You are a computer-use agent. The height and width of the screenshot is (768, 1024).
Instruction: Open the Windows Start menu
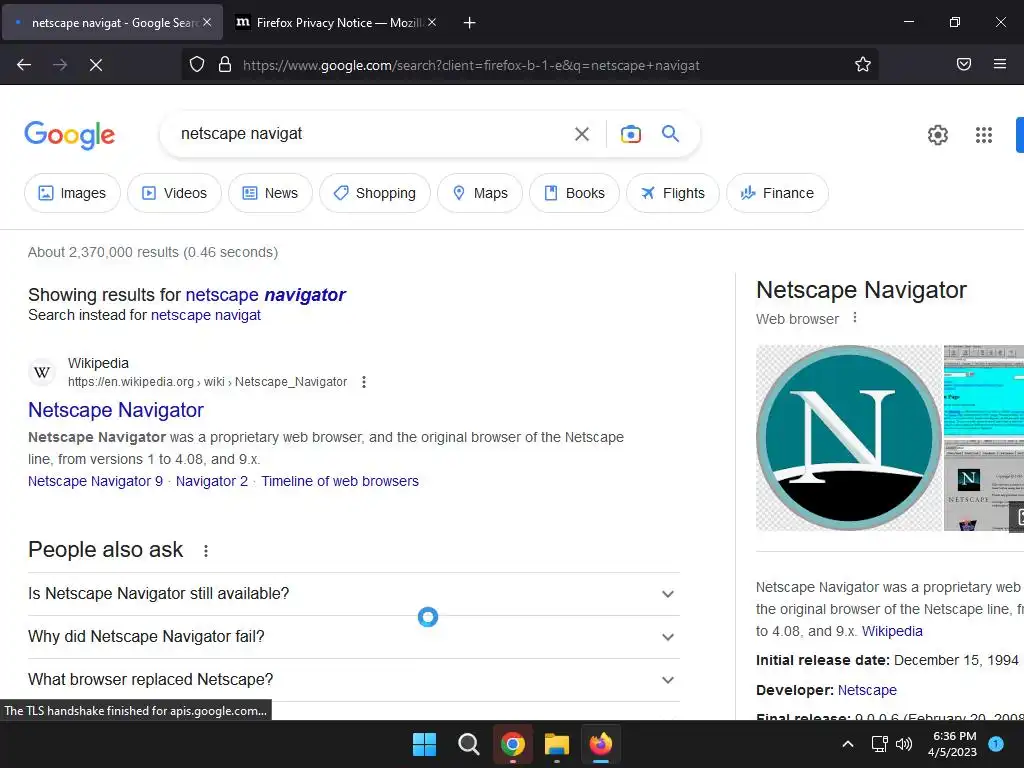[x=424, y=744]
